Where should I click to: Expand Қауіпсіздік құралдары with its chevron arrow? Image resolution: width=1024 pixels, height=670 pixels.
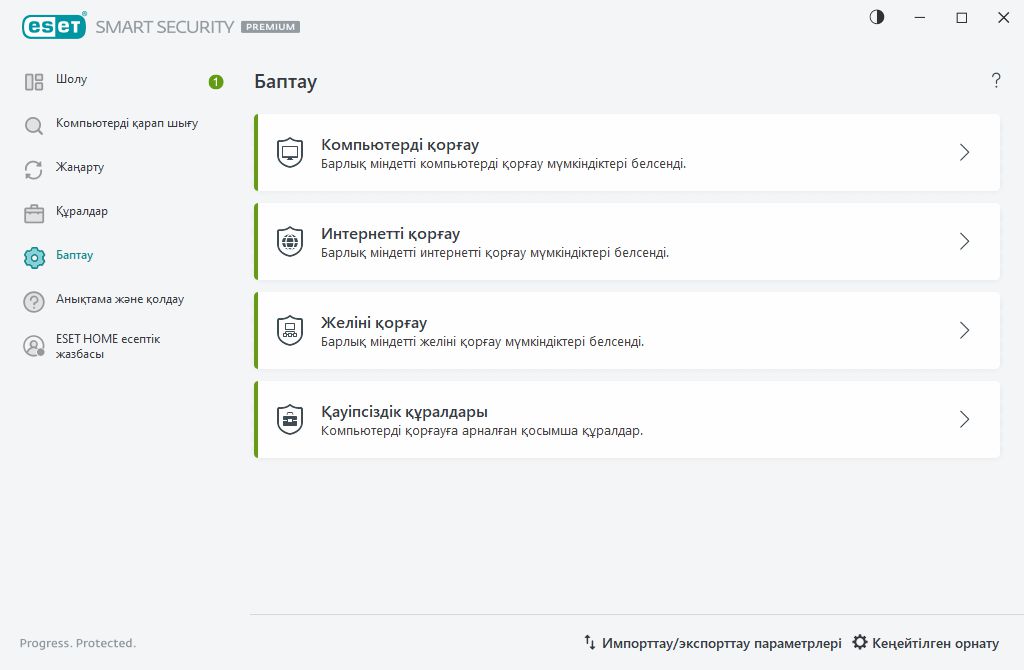(x=964, y=420)
